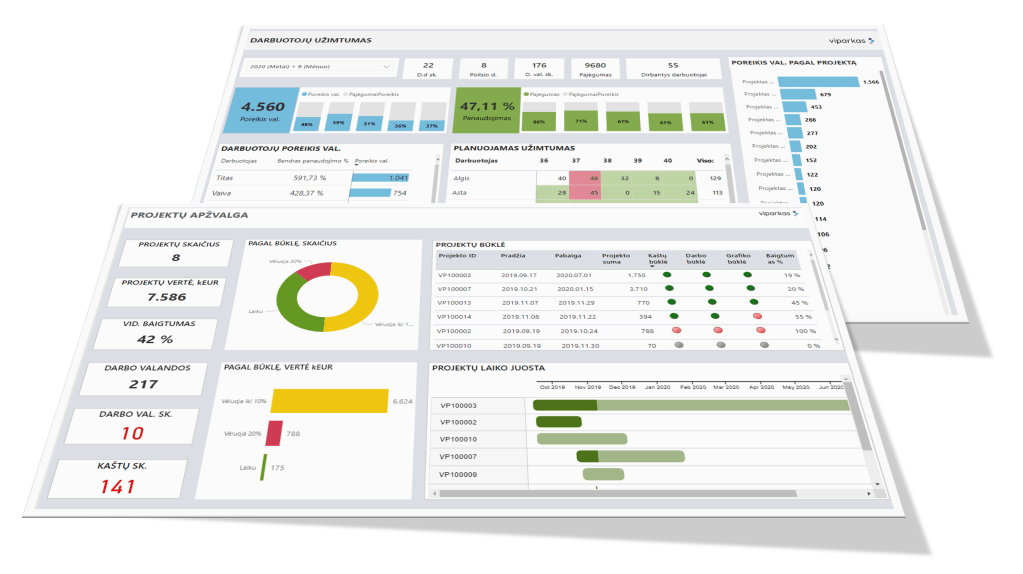The height and width of the screenshot is (574, 1023).
Task: Click the Projekto ID column header
Action: pyautogui.click(x=456, y=255)
